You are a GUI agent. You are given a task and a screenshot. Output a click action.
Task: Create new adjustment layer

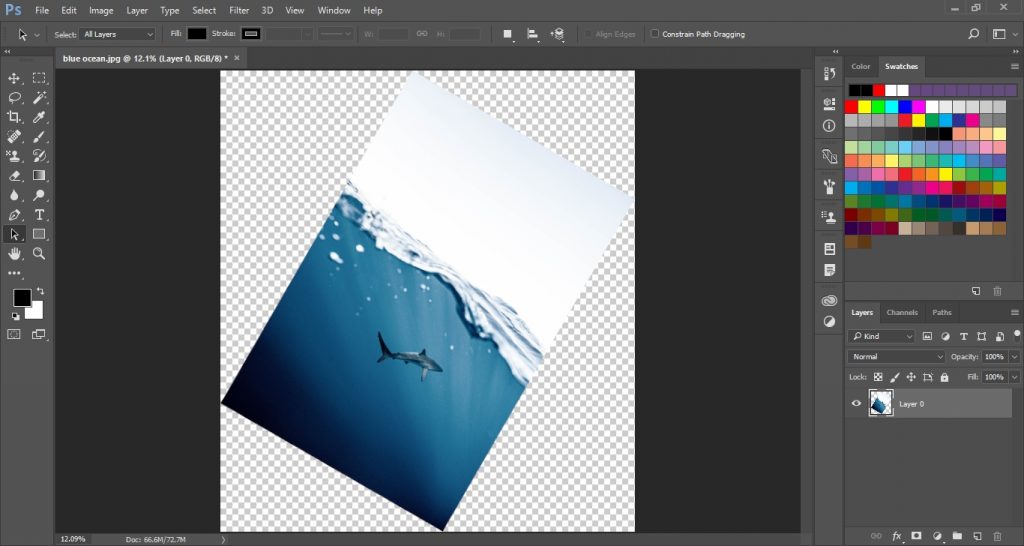(x=936, y=536)
